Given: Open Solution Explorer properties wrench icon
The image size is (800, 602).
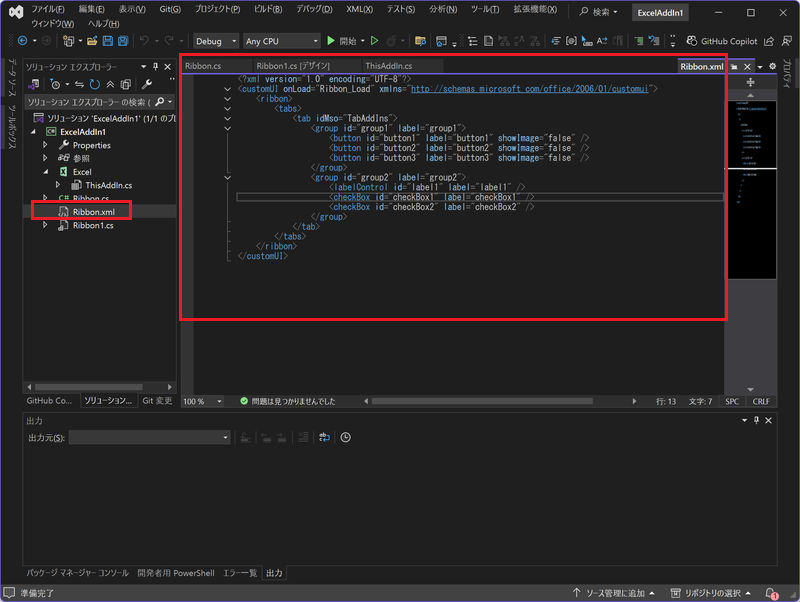Looking at the screenshot, I should 147,85.
